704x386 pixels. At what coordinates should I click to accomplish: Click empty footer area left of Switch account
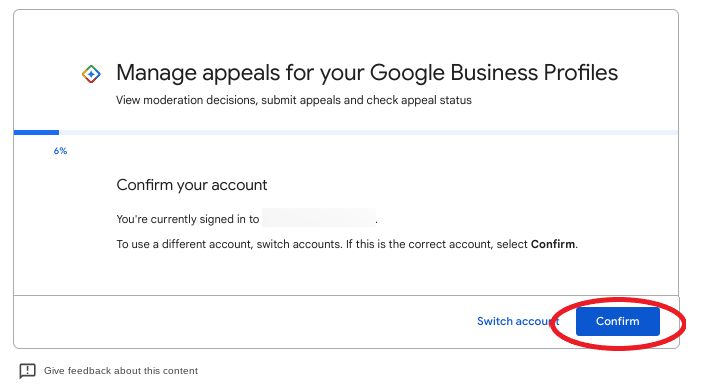pyautogui.click(x=242, y=321)
